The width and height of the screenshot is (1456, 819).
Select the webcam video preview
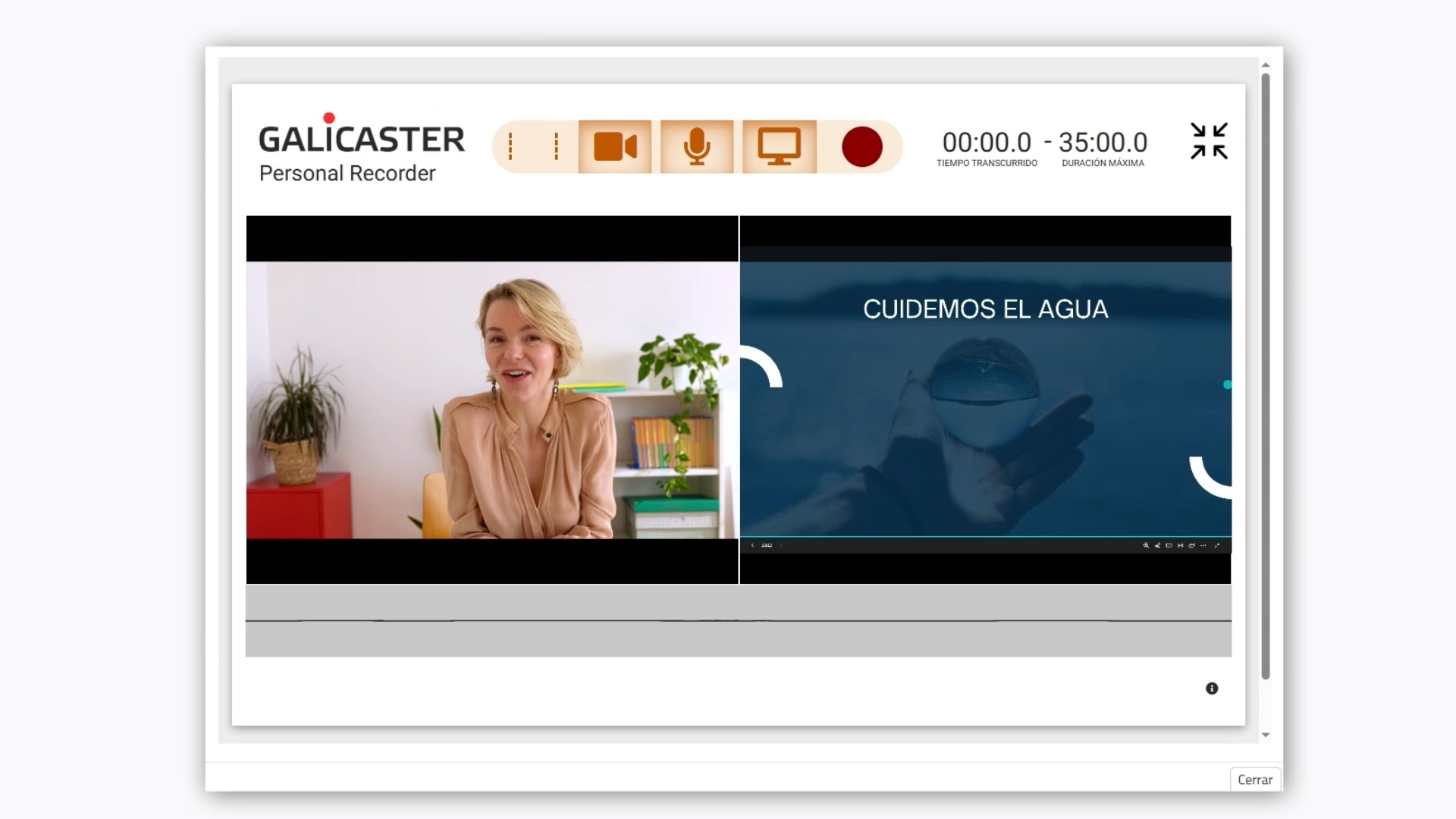(491, 400)
